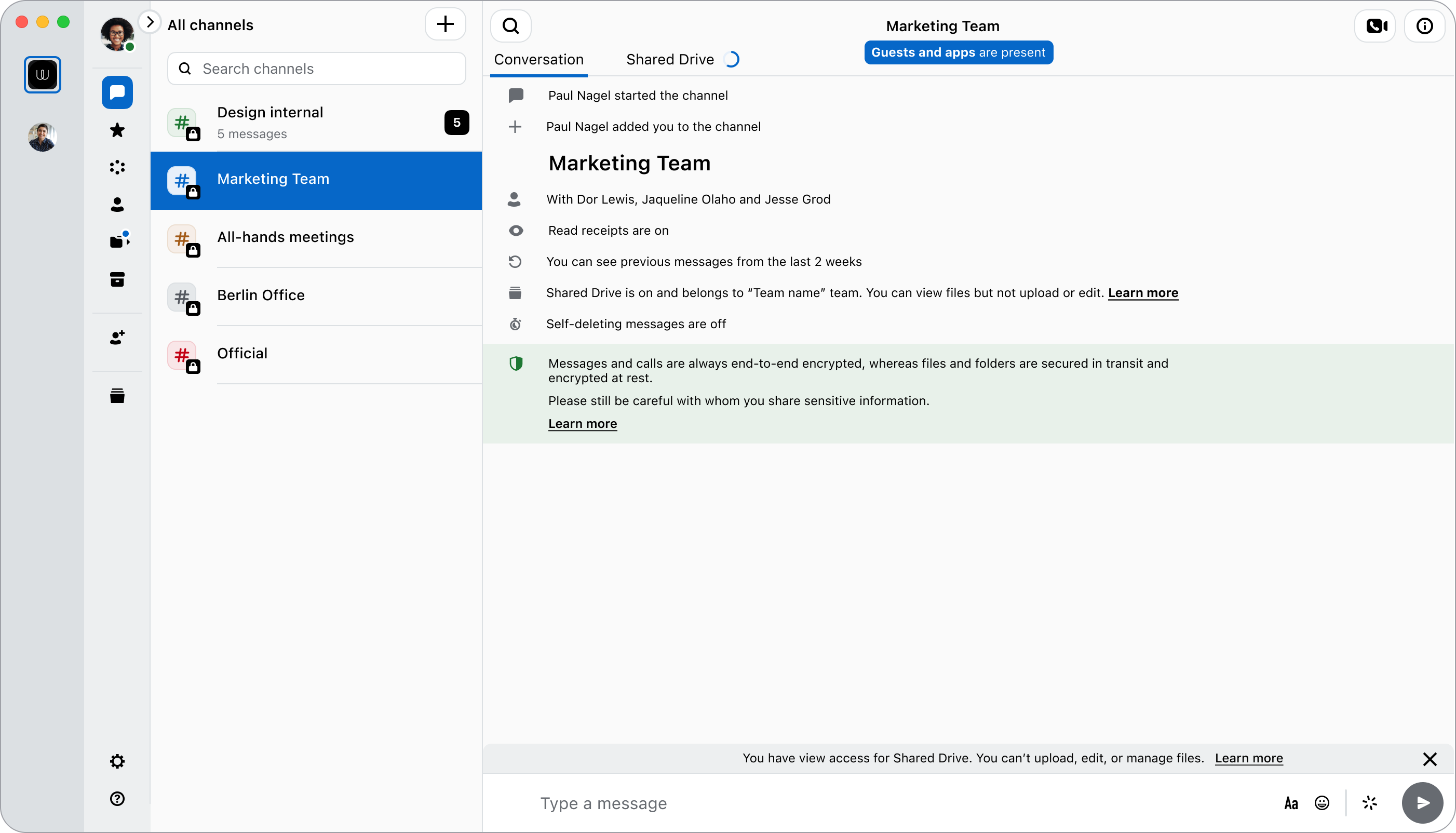This screenshot has height=833, width=1456.
Task: Open the All-hands meetings channel
Action: pyautogui.click(x=316, y=238)
